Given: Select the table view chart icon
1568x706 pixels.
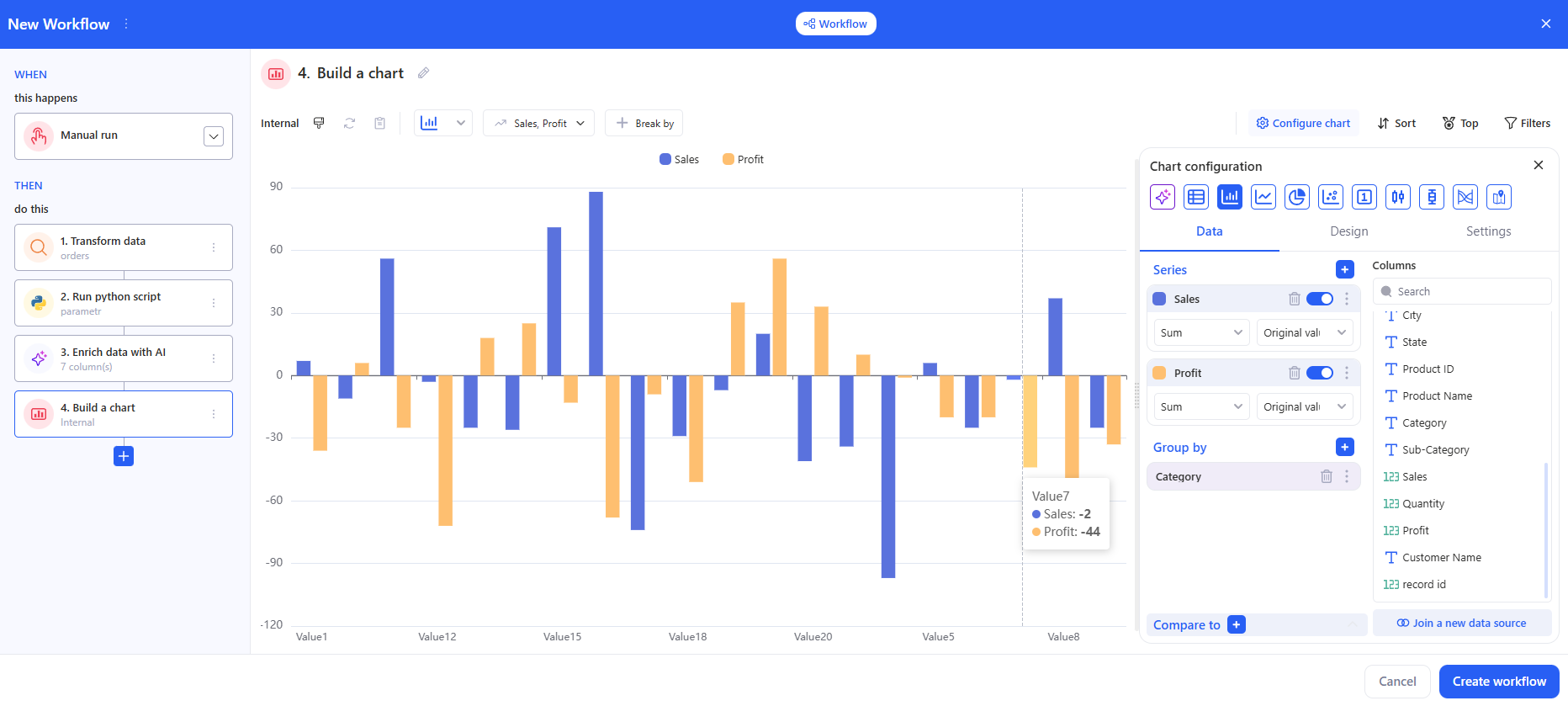Looking at the screenshot, I should 1195,197.
